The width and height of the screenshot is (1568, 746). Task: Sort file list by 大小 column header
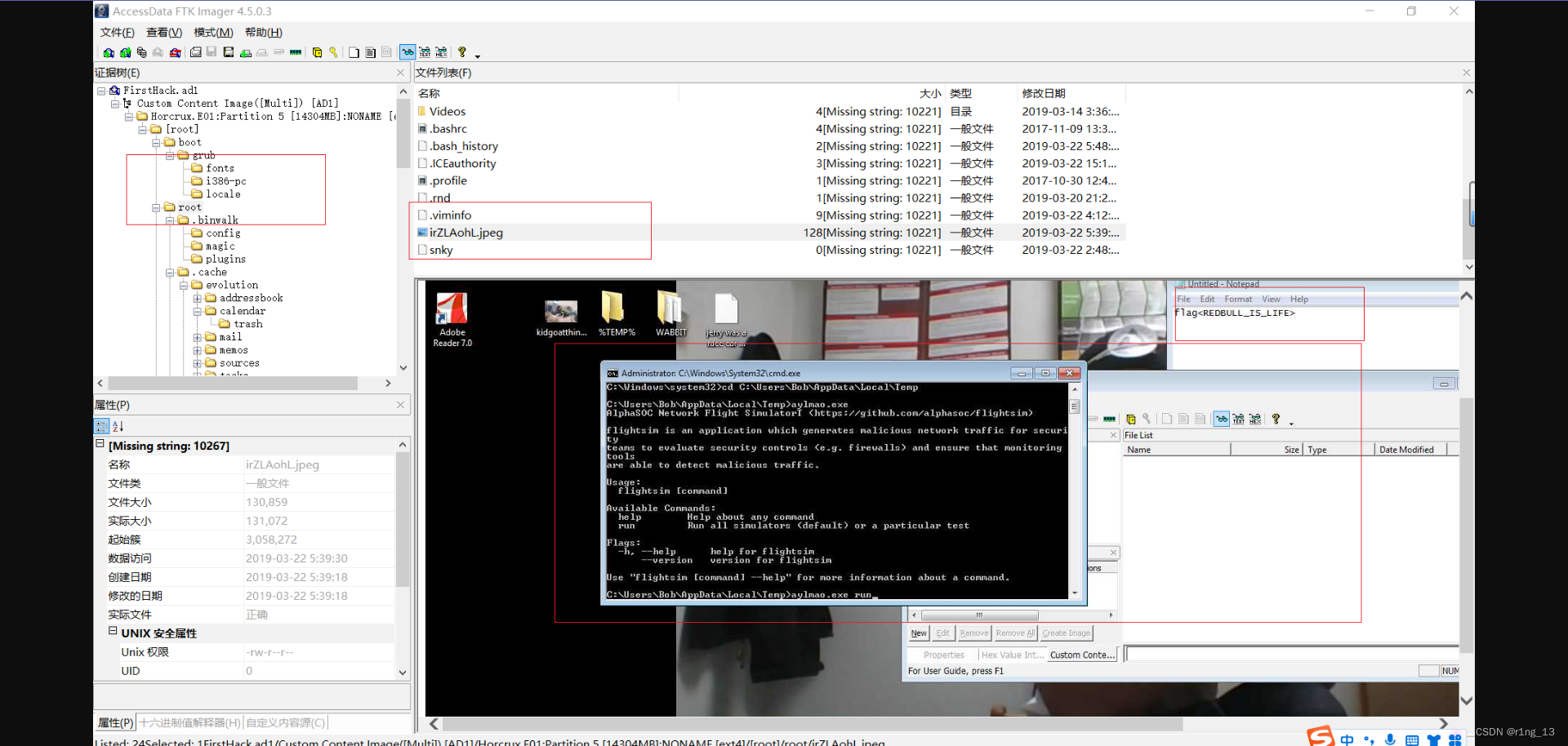coord(813,93)
